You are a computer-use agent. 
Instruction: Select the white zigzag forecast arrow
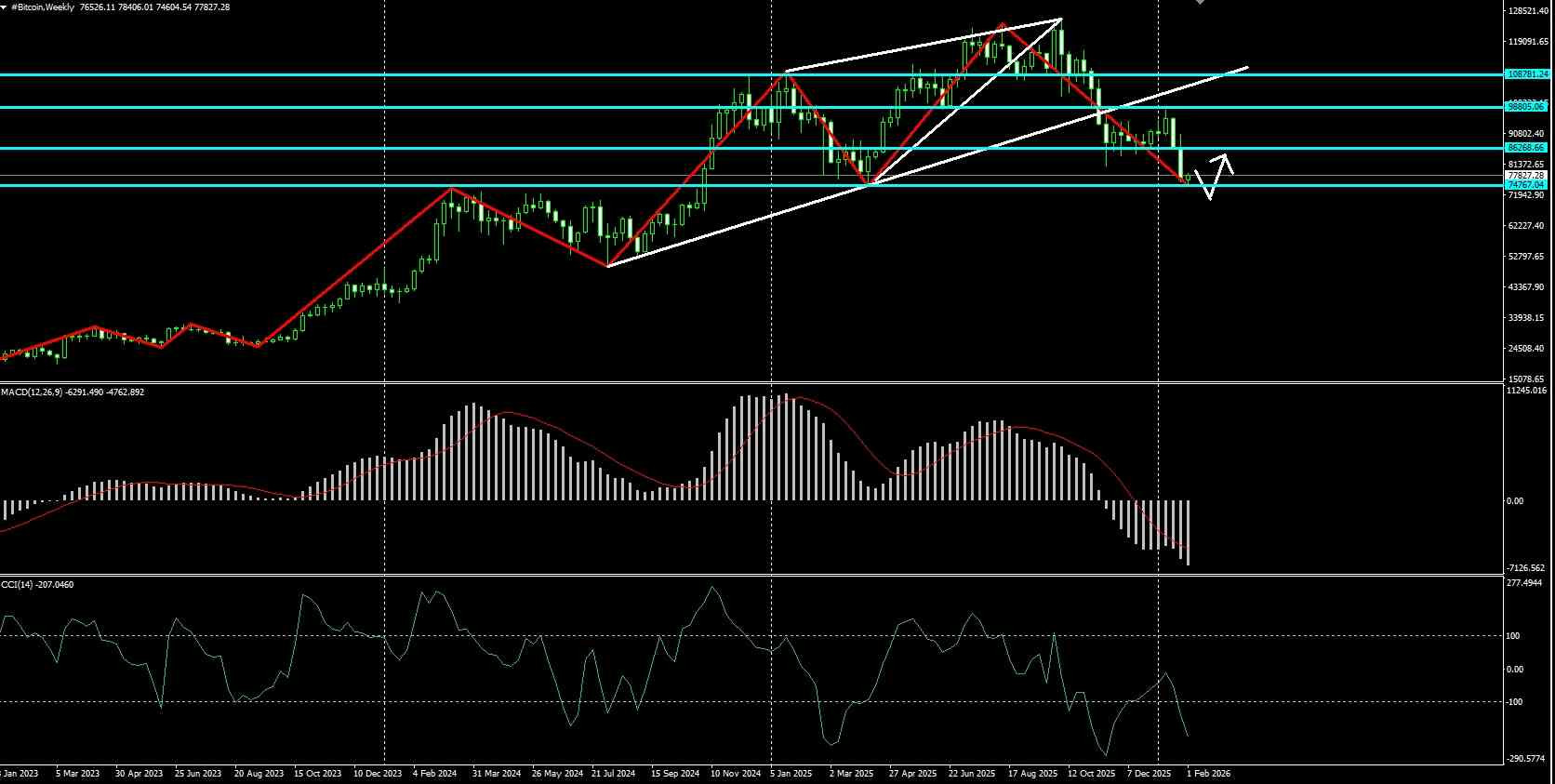[x=1214, y=176]
